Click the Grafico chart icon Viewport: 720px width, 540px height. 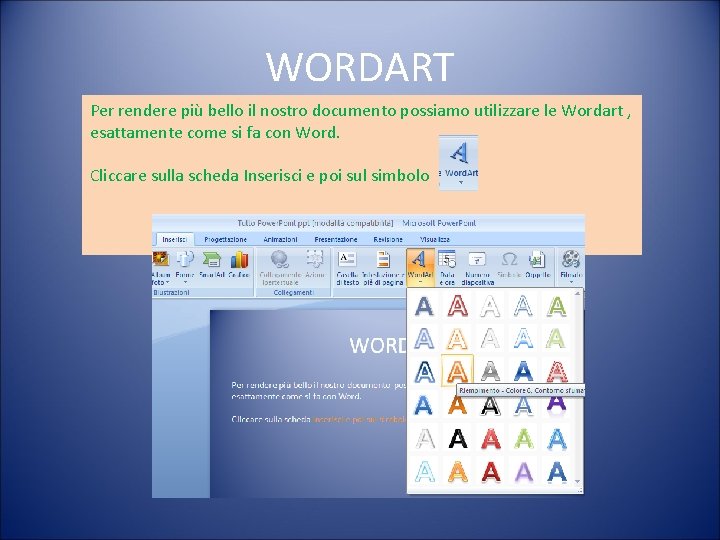pos(239,266)
